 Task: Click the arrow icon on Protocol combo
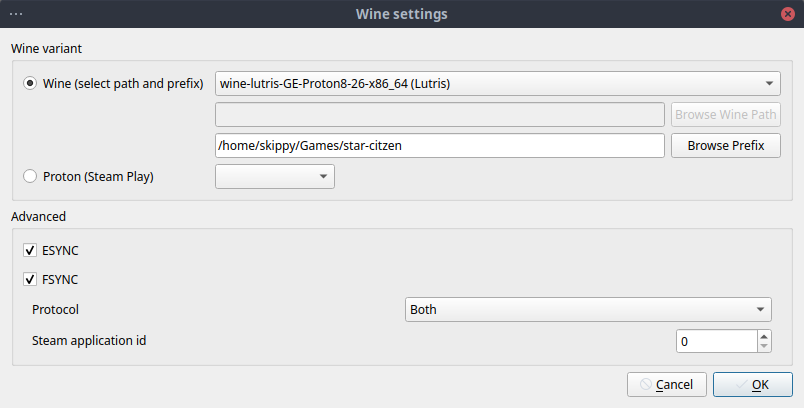(x=760, y=310)
